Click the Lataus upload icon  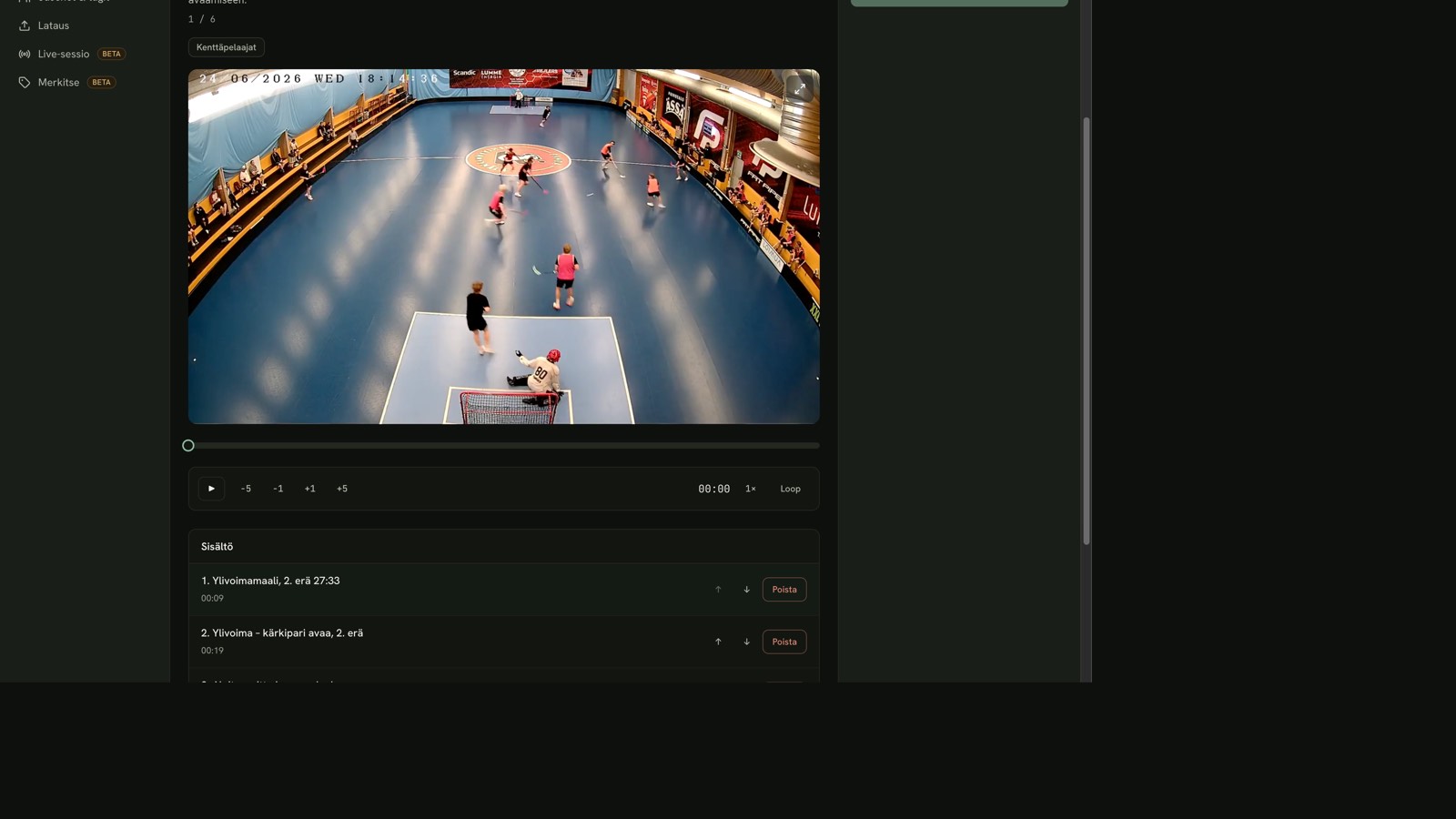click(25, 25)
